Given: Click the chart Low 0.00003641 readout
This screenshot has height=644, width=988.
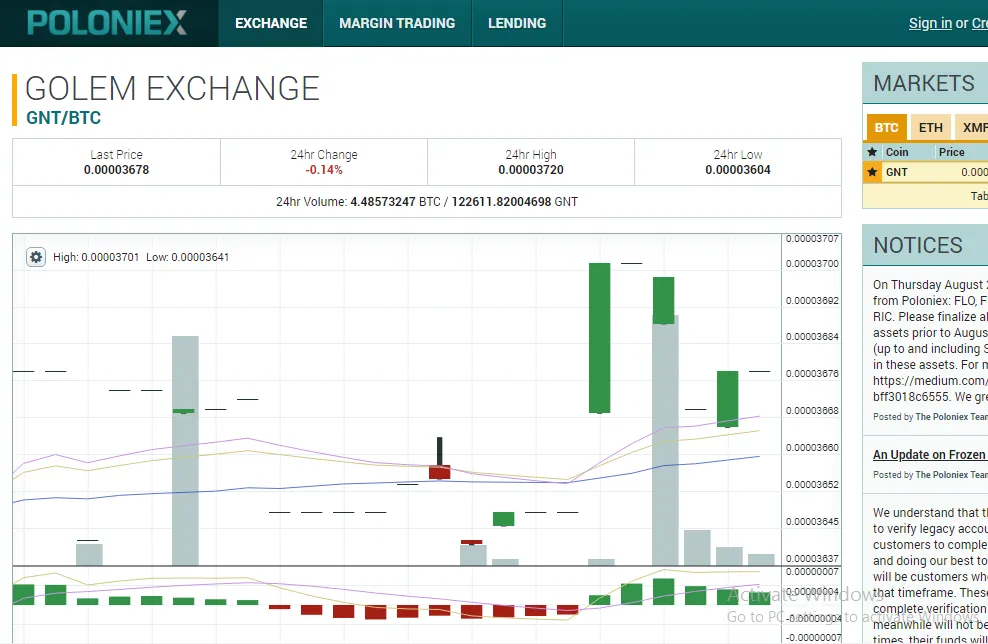Looking at the screenshot, I should tap(188, 257).
